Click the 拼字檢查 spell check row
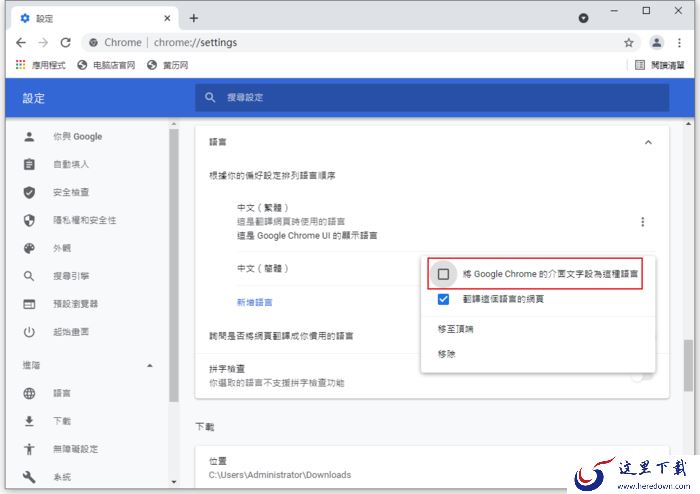700x494 pixels. click(x=432, y=376)
